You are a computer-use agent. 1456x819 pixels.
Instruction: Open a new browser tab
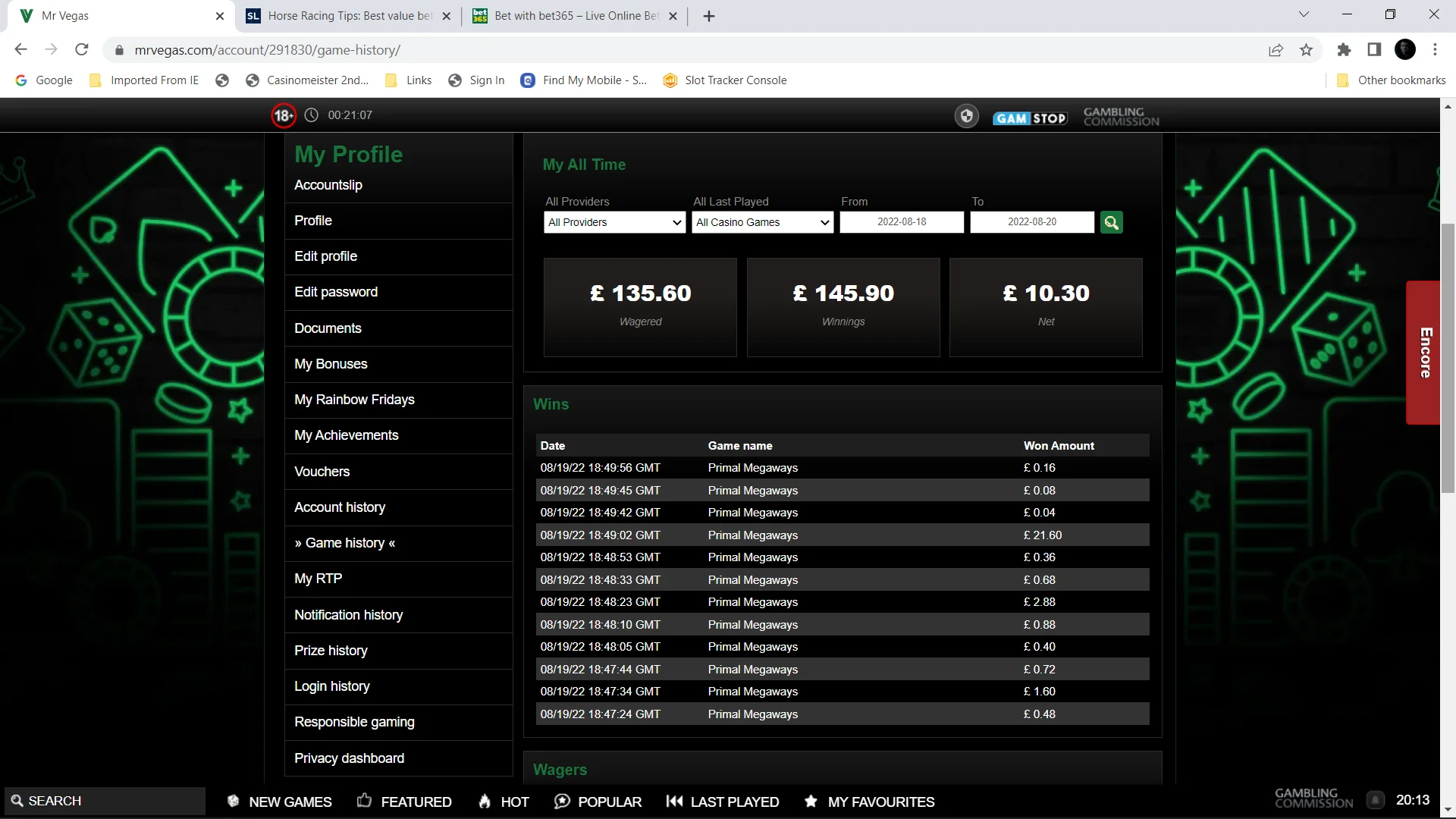pyautogui.click(x=709, y=16)
